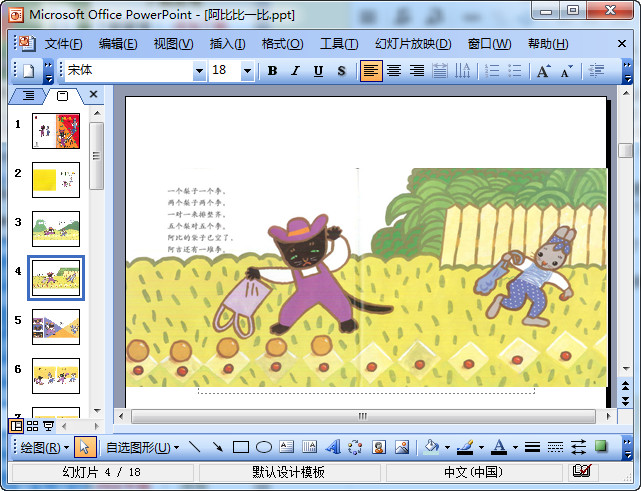
Task: Expand the standard toolbar options
Action: pos(48,72)
